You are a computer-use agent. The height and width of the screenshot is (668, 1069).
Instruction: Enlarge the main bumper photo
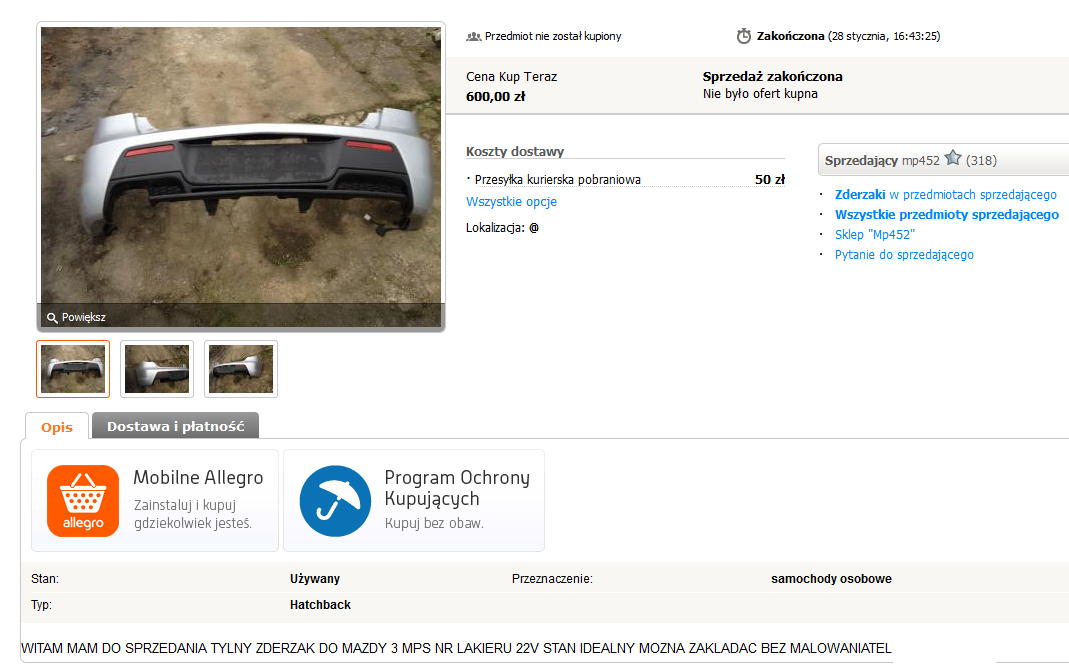click(x=241, y=170)
